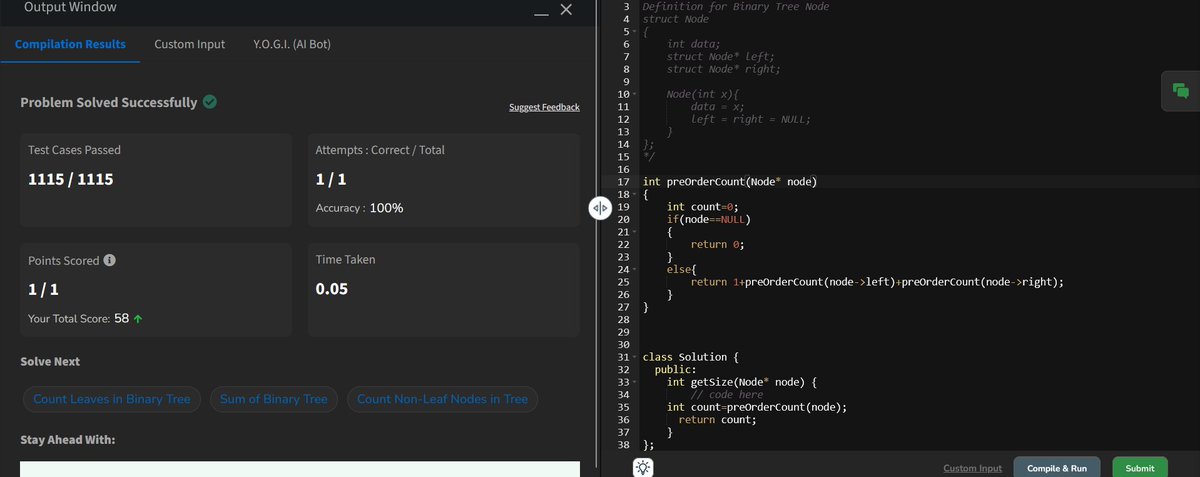1200x477 pixels.
Task: Collapse the code fold at line 5
Action: click(x=636, y=32)
